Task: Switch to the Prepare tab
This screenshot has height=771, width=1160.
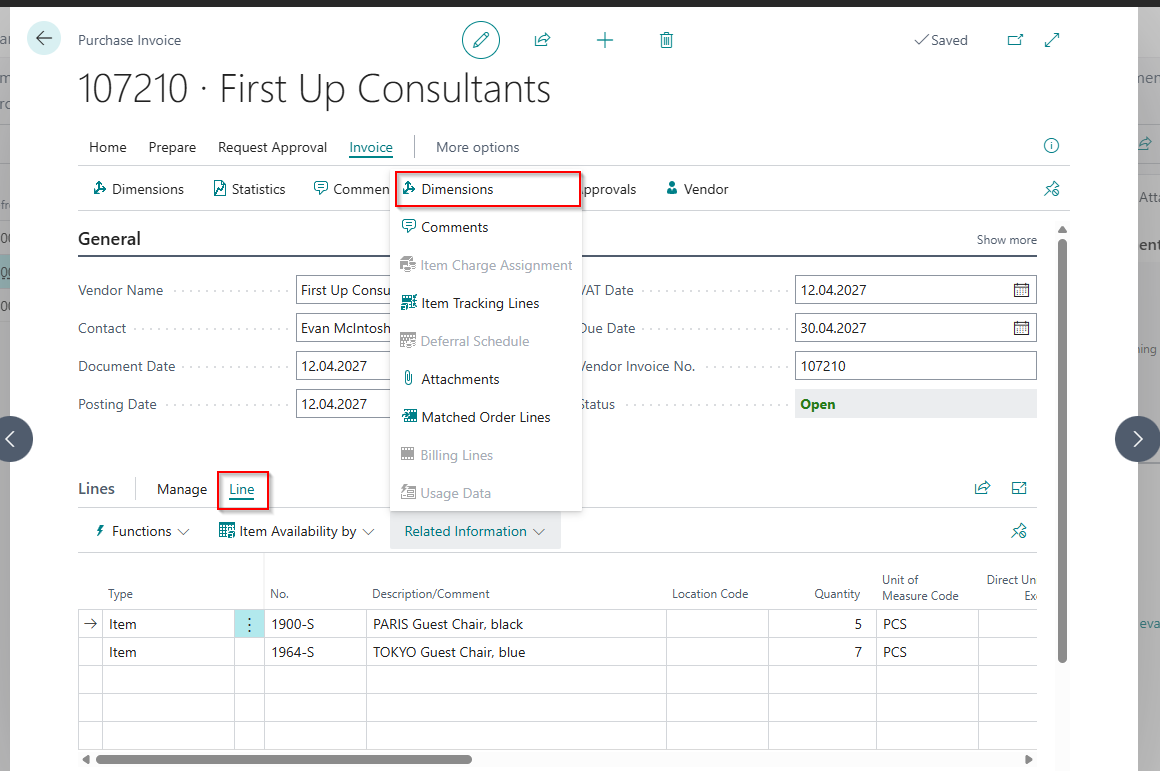Action: 172,147
